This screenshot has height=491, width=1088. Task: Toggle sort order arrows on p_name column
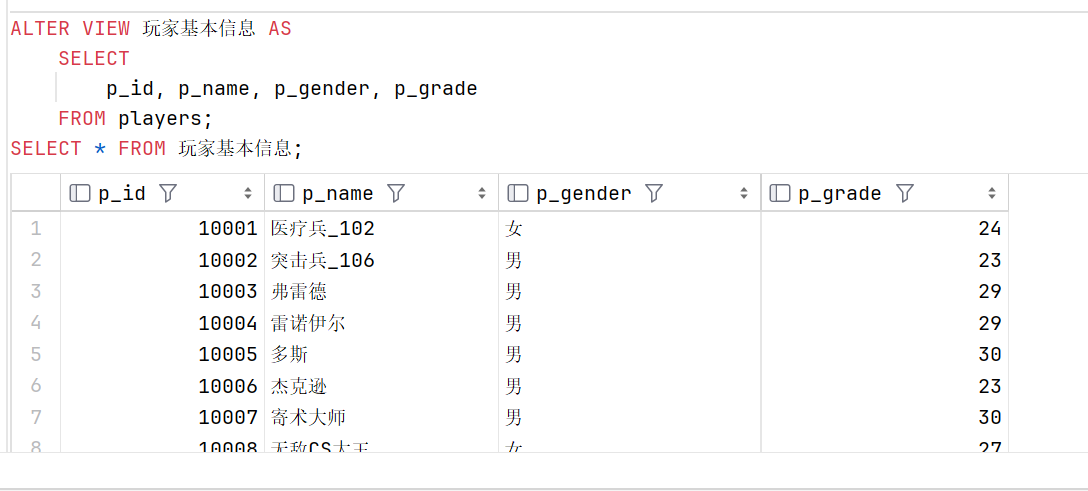(x=482, y=193)
